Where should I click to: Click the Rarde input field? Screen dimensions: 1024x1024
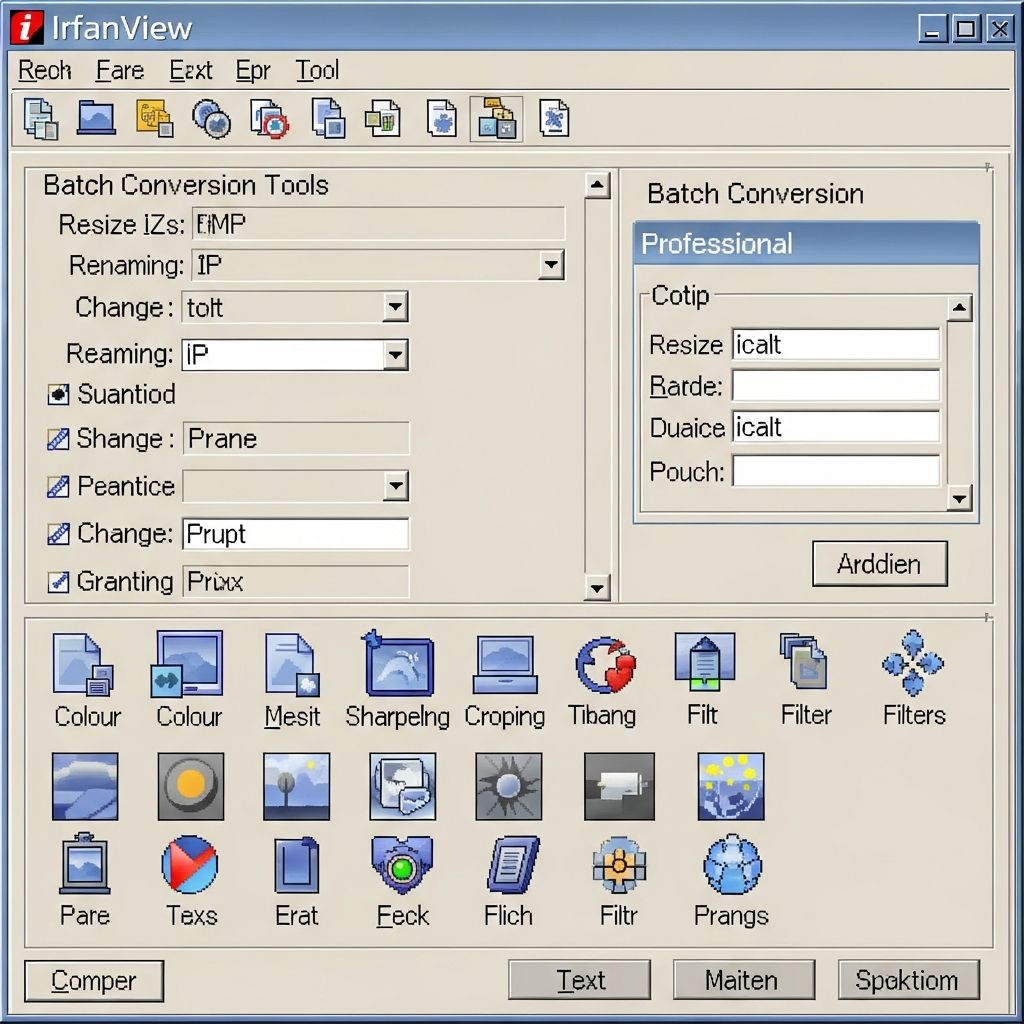(x=835, y=386)
